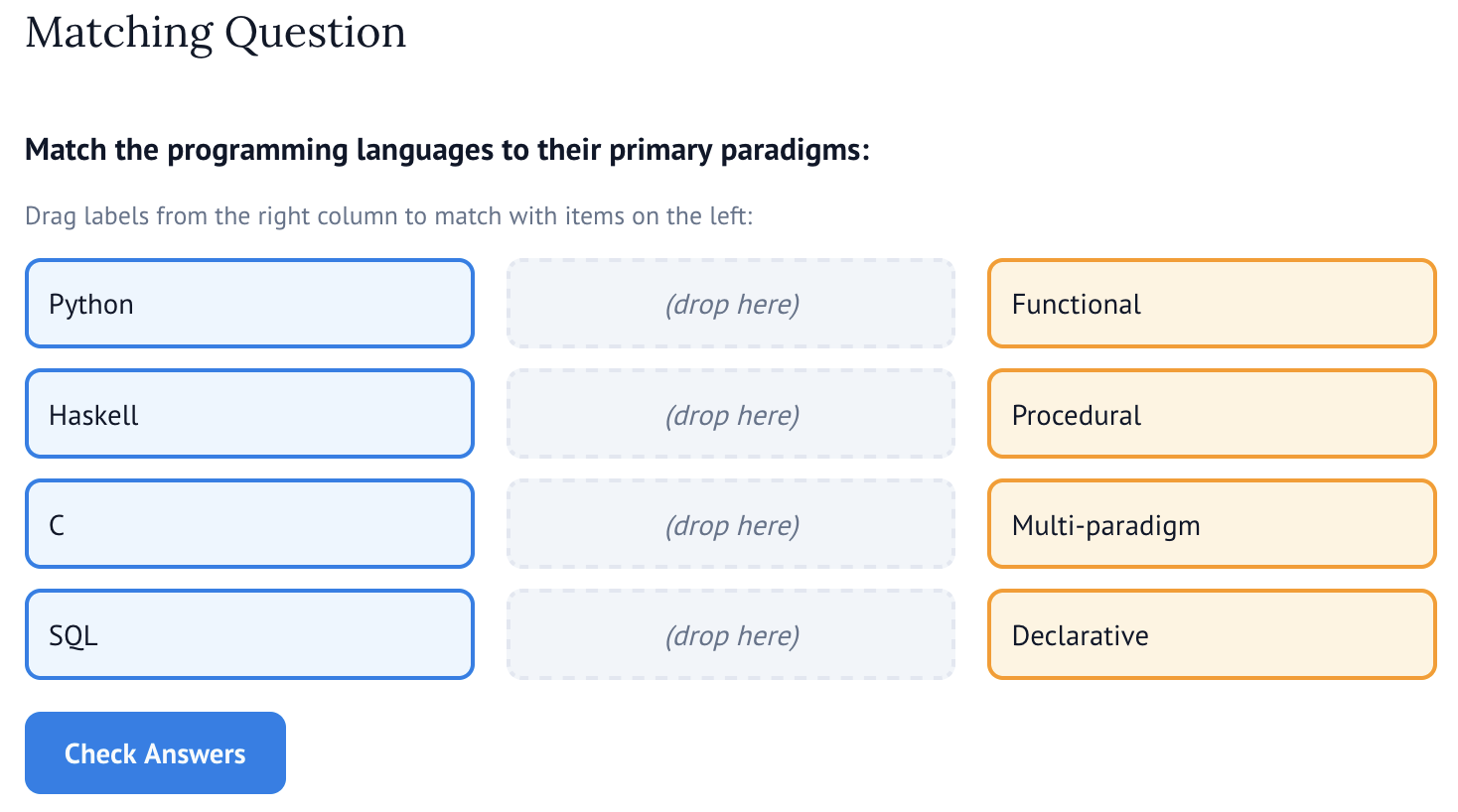Click the gray drag instructions text
Viewport: 1458px width, 812px height.
[x=389, y=216]
